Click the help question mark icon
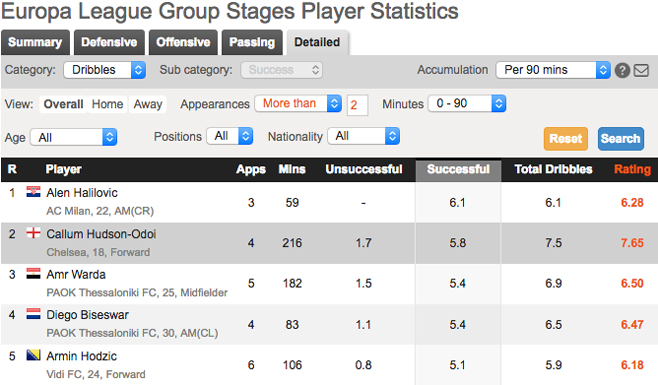Screen dimensions: 658x385 tap(622, 70)
